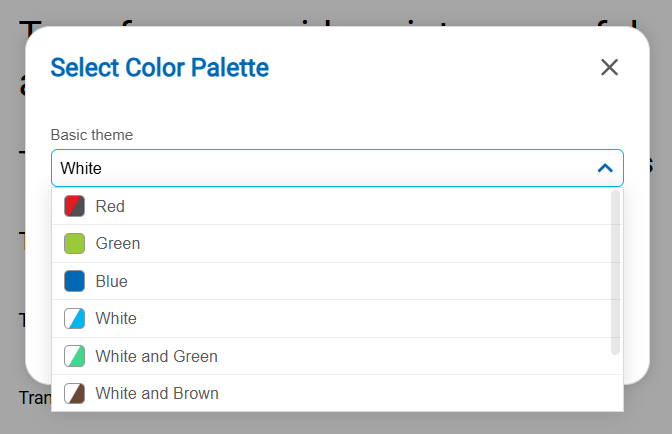Image resolution: width=672 pixels, height=434 pixels.
Task: Click the dropdown list scrollbar
Action: (615, 272)
